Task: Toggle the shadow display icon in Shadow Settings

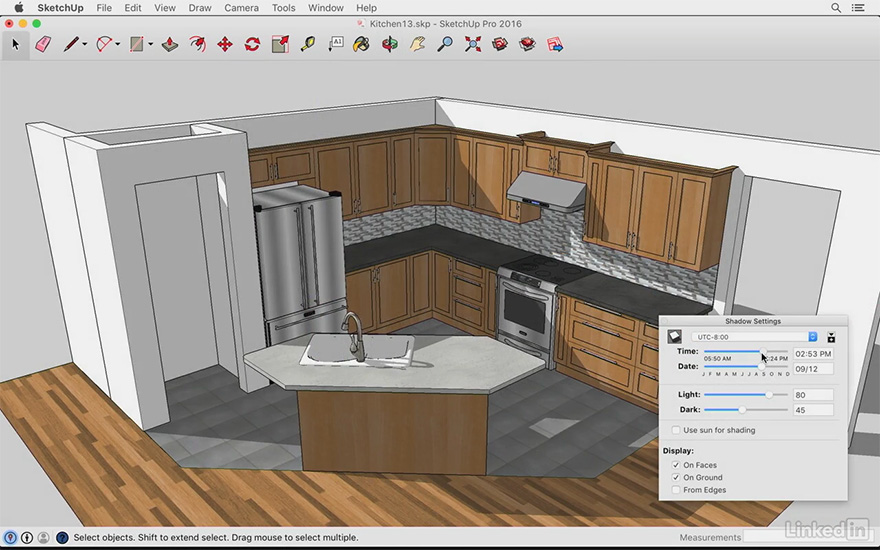Action: click(675, 337)
